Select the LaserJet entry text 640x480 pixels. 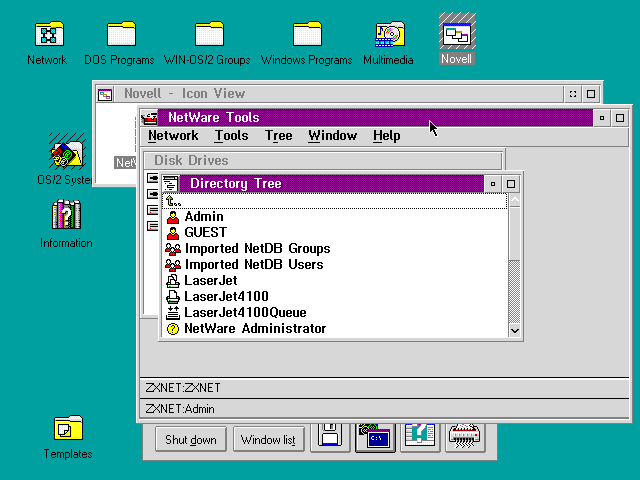tap(211, 280)
